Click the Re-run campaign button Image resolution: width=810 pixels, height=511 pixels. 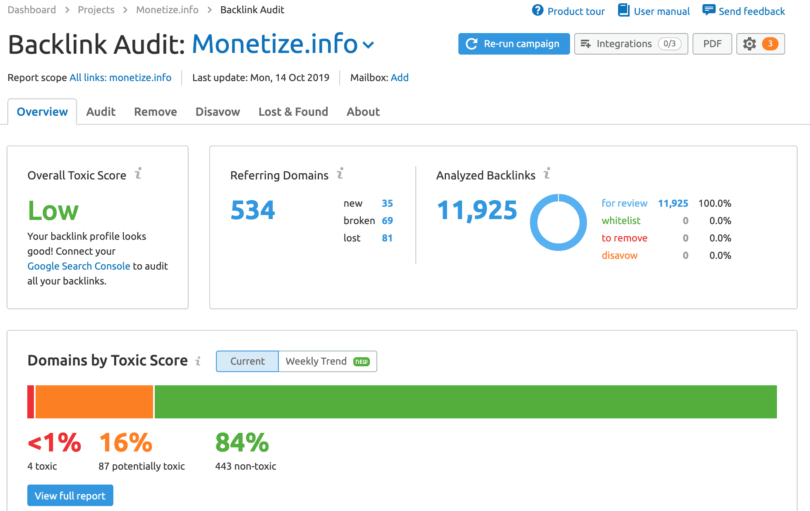514,44
